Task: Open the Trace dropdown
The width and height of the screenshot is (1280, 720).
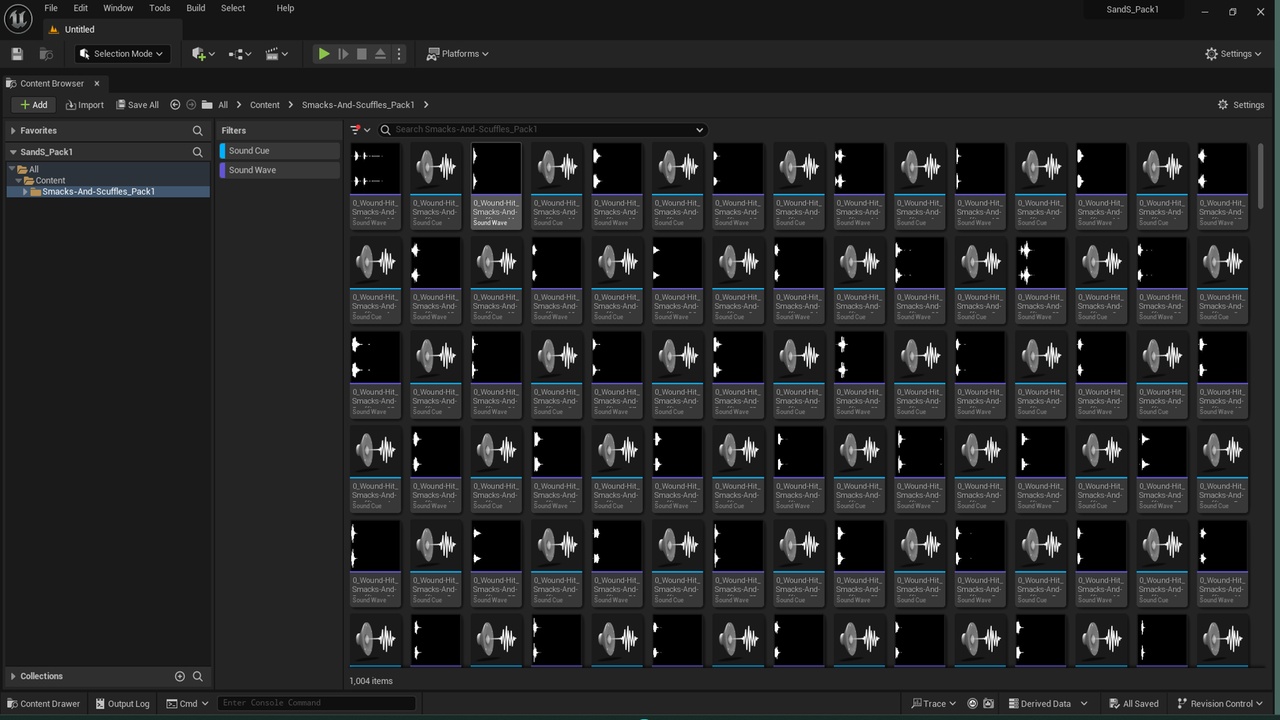Action: click(x=933, y=704)
